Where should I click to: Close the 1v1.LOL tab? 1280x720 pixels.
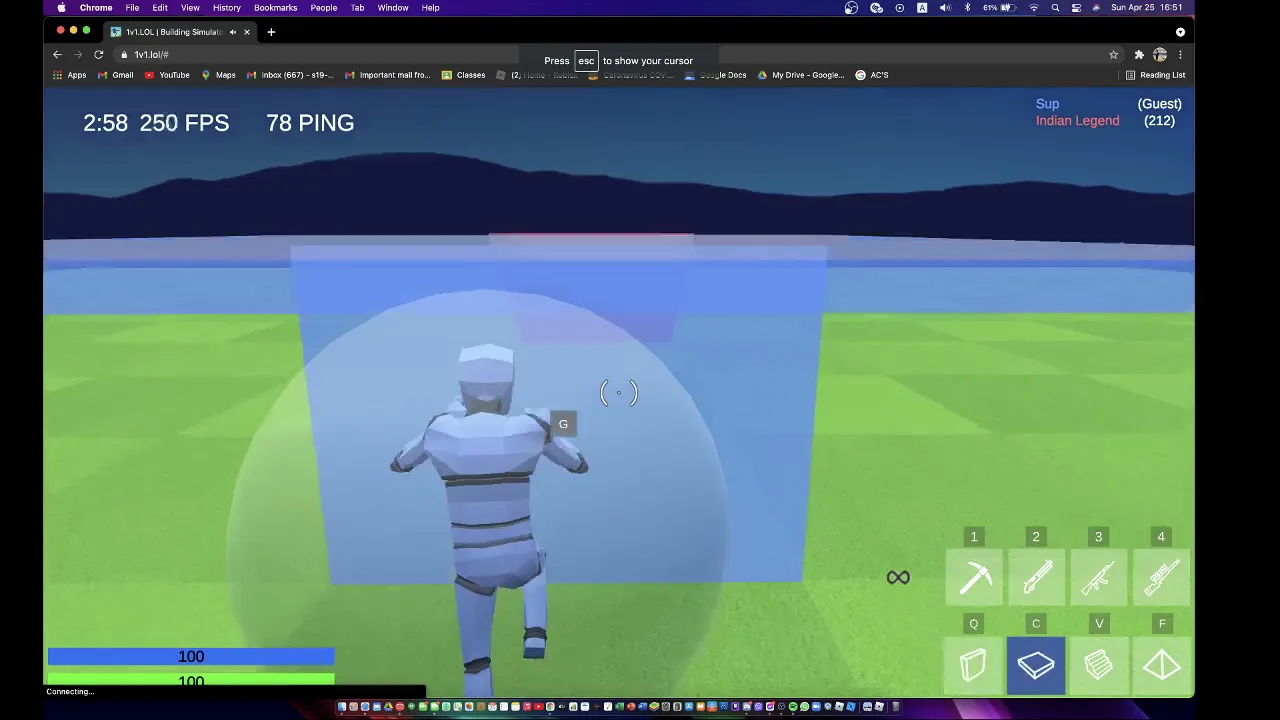coord(246,32)
